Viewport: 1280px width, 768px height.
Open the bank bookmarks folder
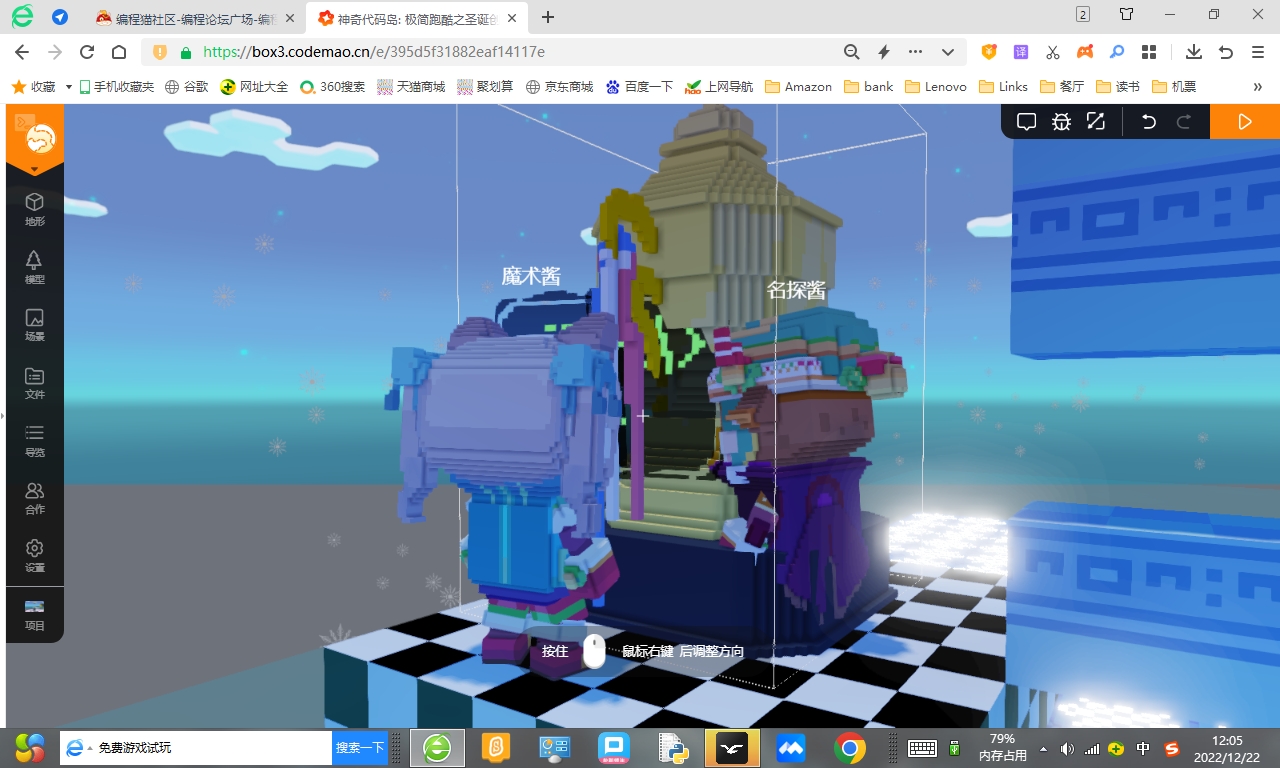[869, 87]
